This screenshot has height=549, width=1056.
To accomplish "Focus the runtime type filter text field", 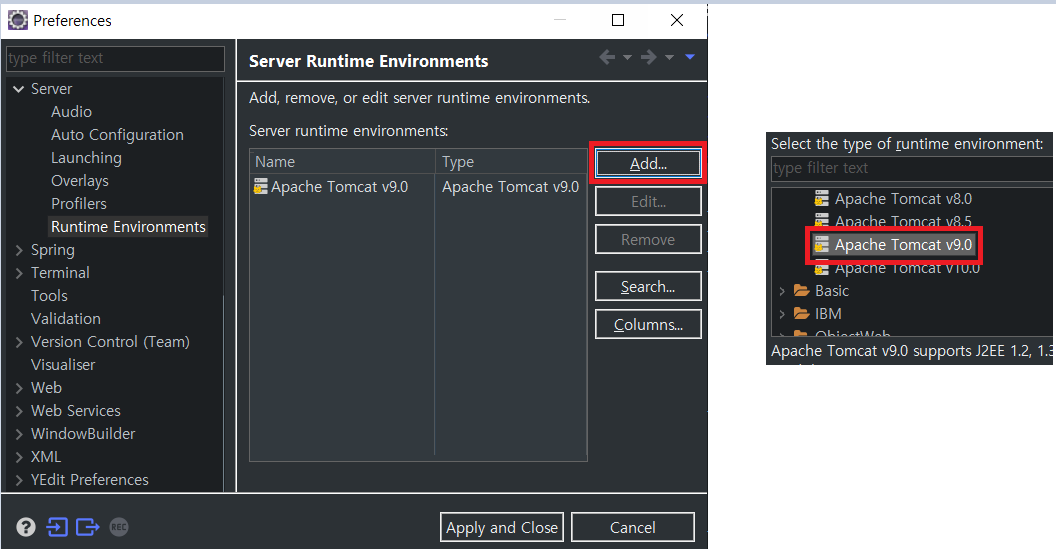I will pos(912,168).
